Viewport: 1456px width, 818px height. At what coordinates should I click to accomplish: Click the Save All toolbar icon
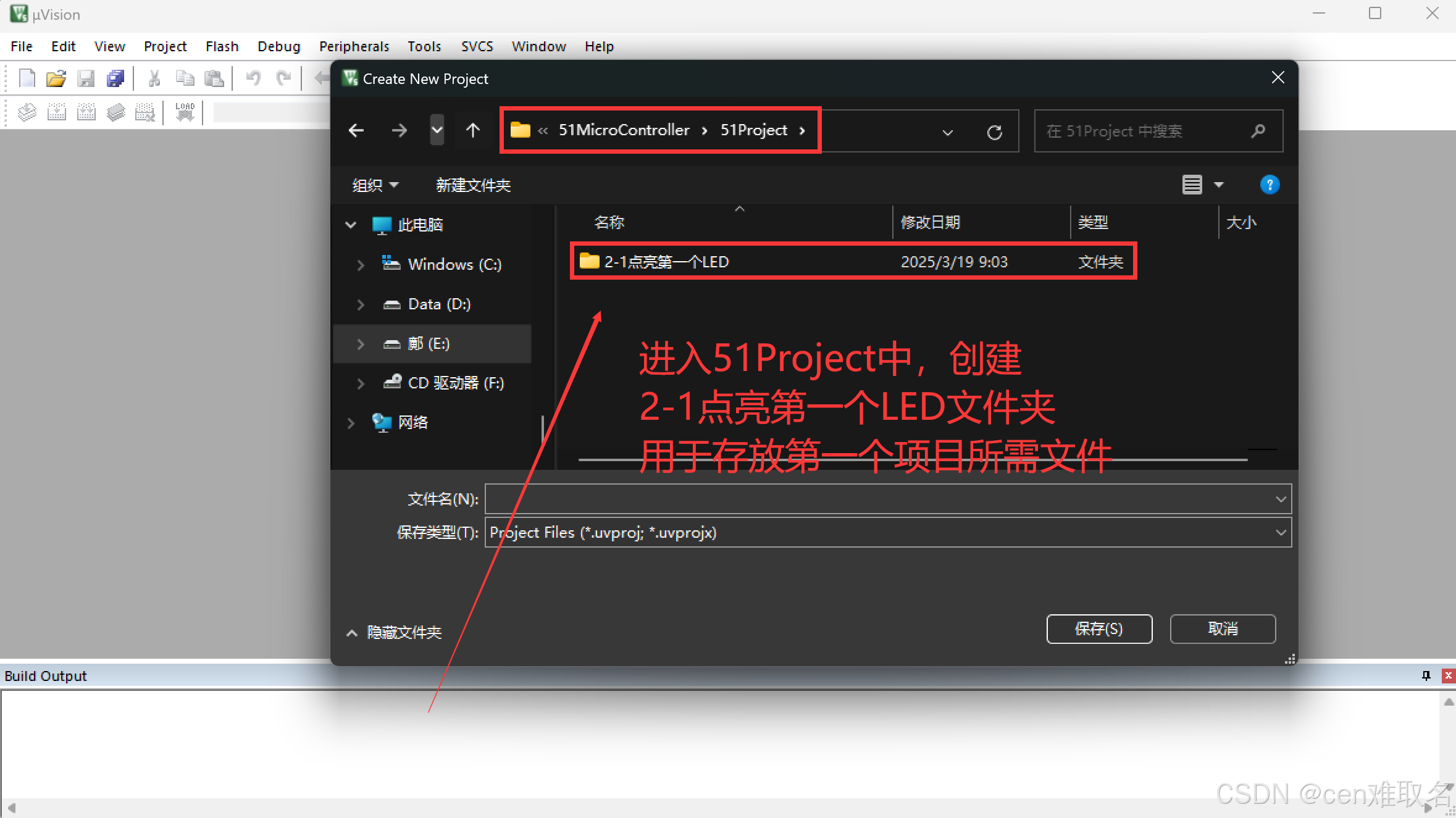(x=115, y=78)
